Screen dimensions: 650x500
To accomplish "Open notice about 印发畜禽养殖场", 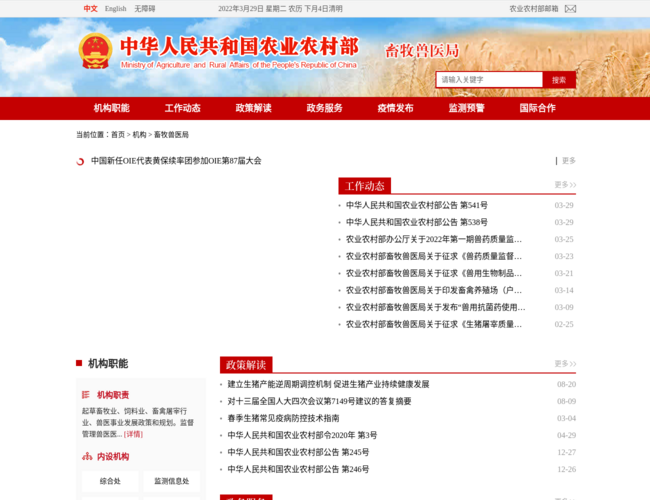I will (434, 290).
